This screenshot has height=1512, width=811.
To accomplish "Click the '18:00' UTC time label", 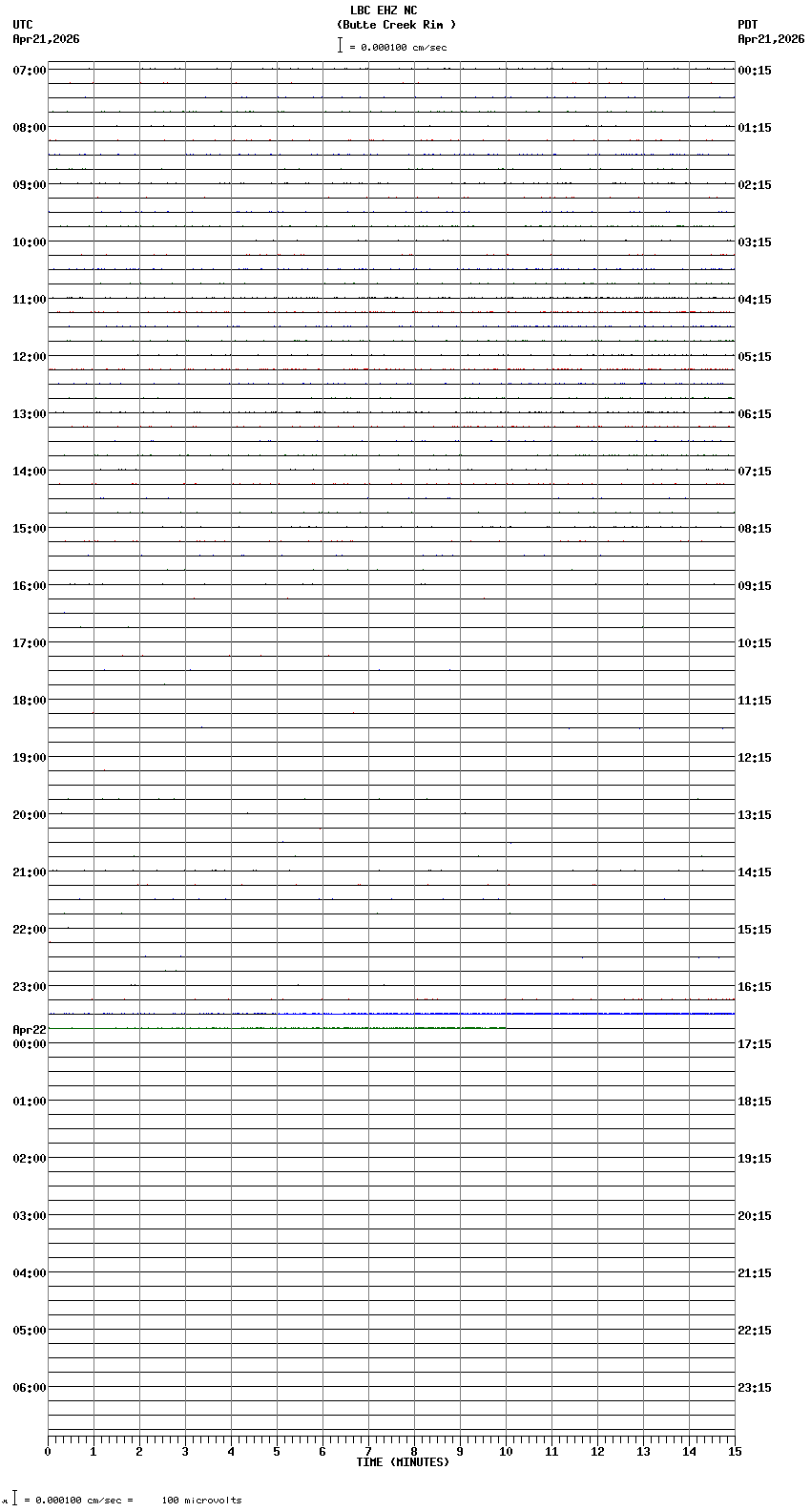I will (30, 701).
